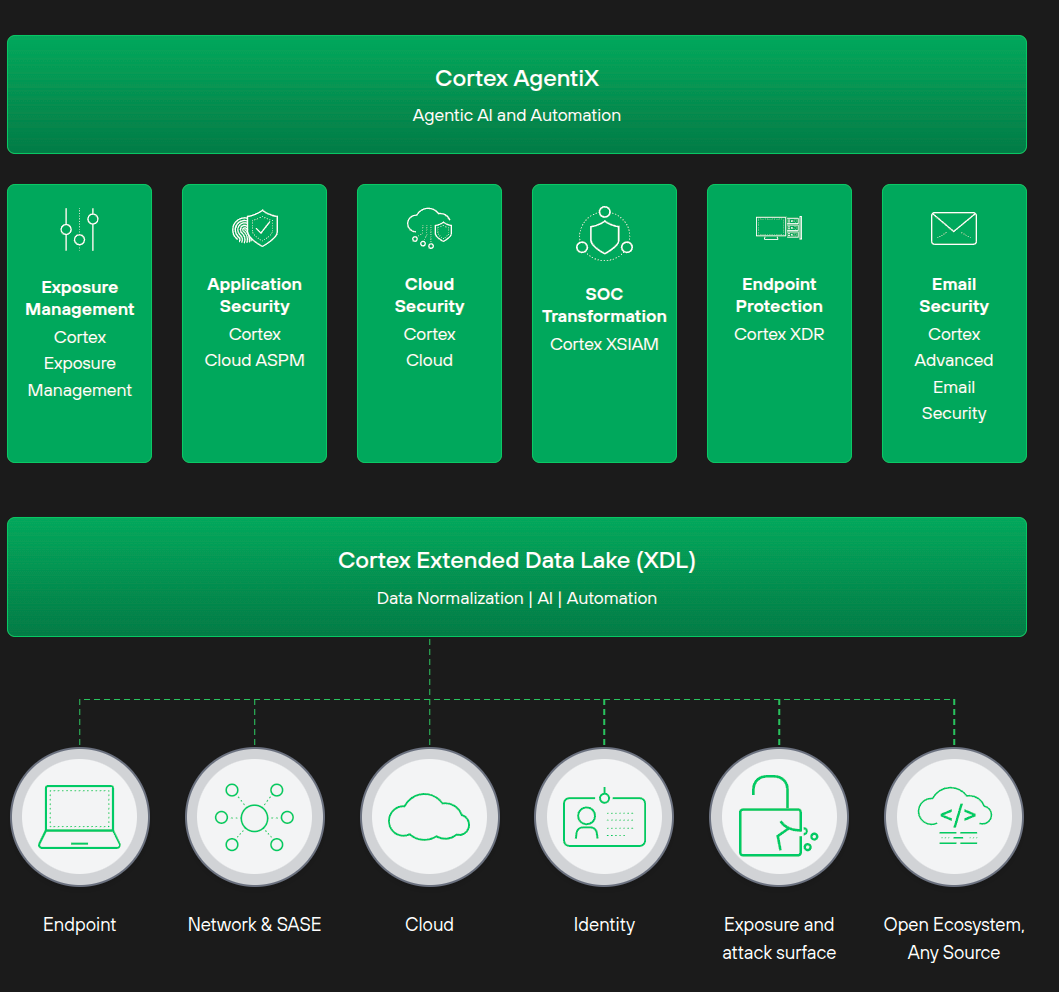
Task: Click the 'Application Security' card heading
Action: click(255, 295)
